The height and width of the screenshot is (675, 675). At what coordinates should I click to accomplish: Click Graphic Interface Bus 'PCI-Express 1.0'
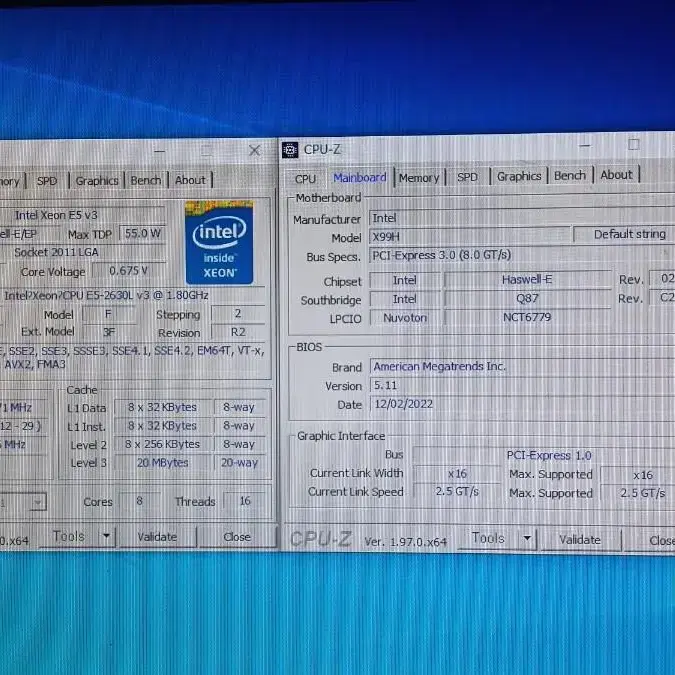click(544, 455)
